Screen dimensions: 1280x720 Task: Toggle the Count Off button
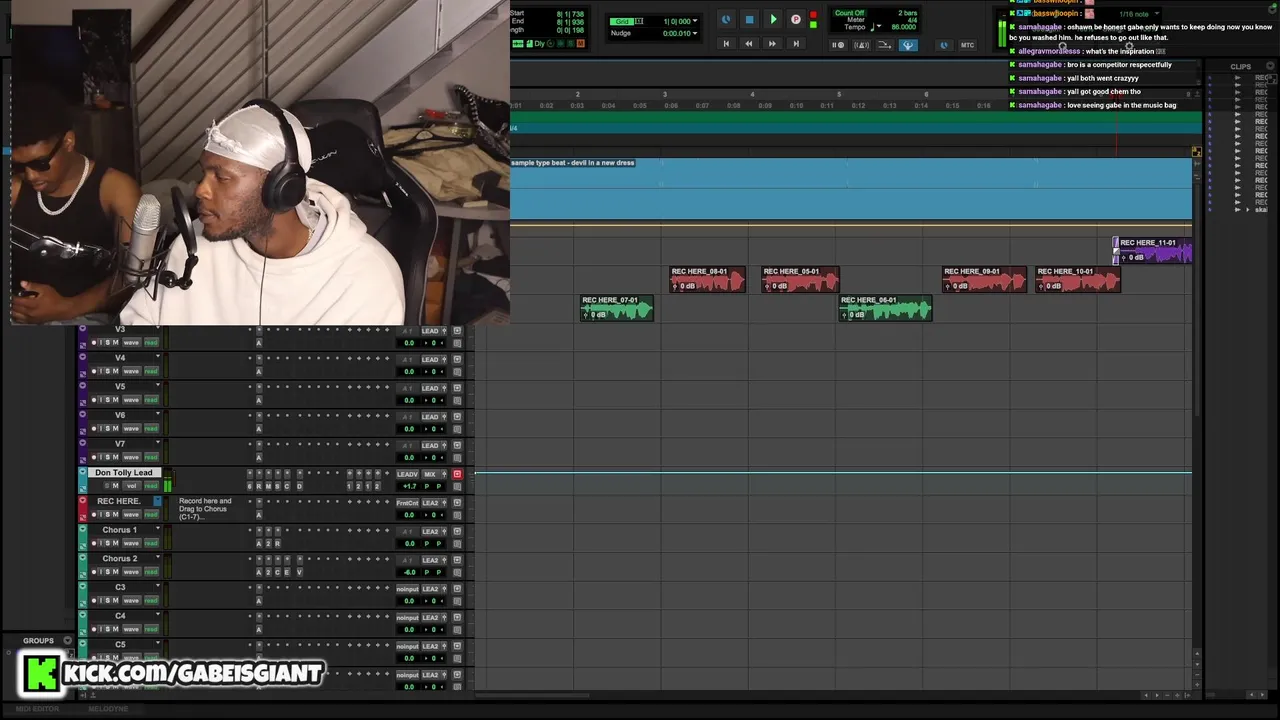[849, 13]
